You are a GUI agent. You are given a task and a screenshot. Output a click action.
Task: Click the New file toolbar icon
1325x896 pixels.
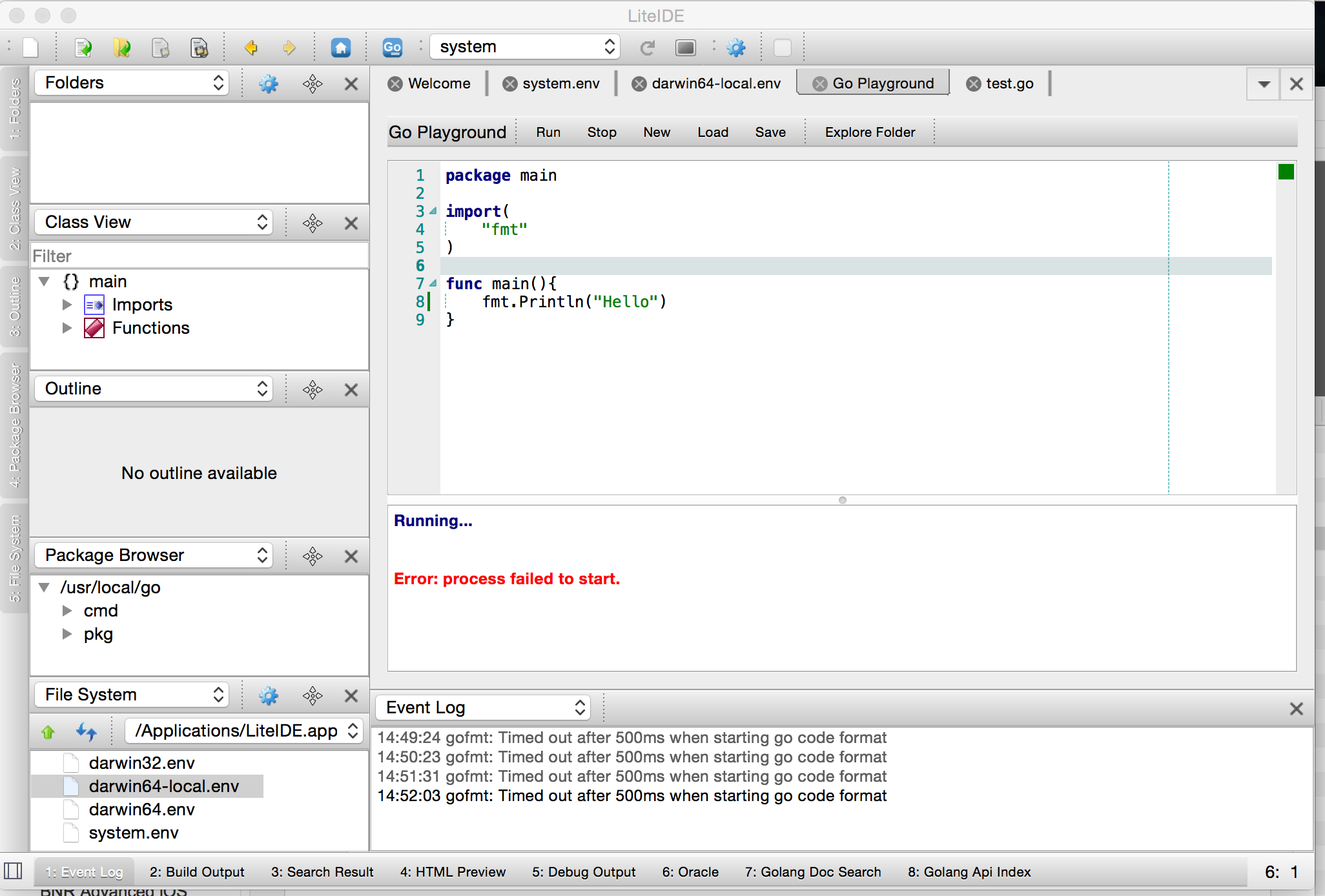pos(30,47)
